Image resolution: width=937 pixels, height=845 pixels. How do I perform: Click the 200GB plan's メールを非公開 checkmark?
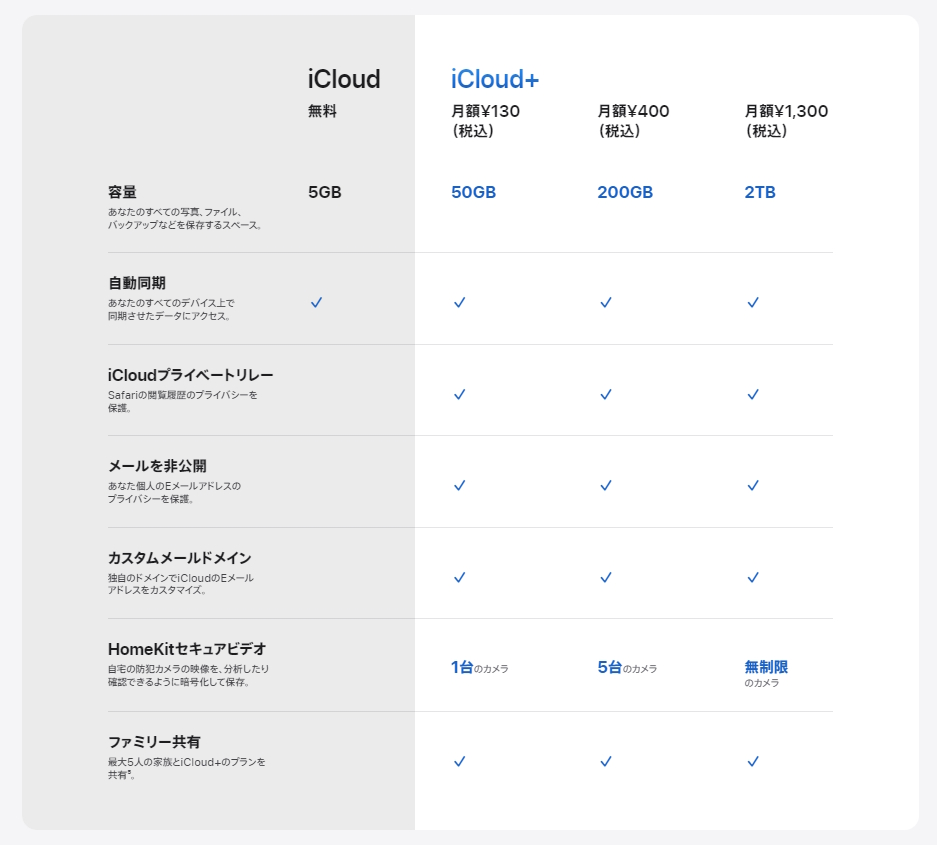tap(605, 486)
